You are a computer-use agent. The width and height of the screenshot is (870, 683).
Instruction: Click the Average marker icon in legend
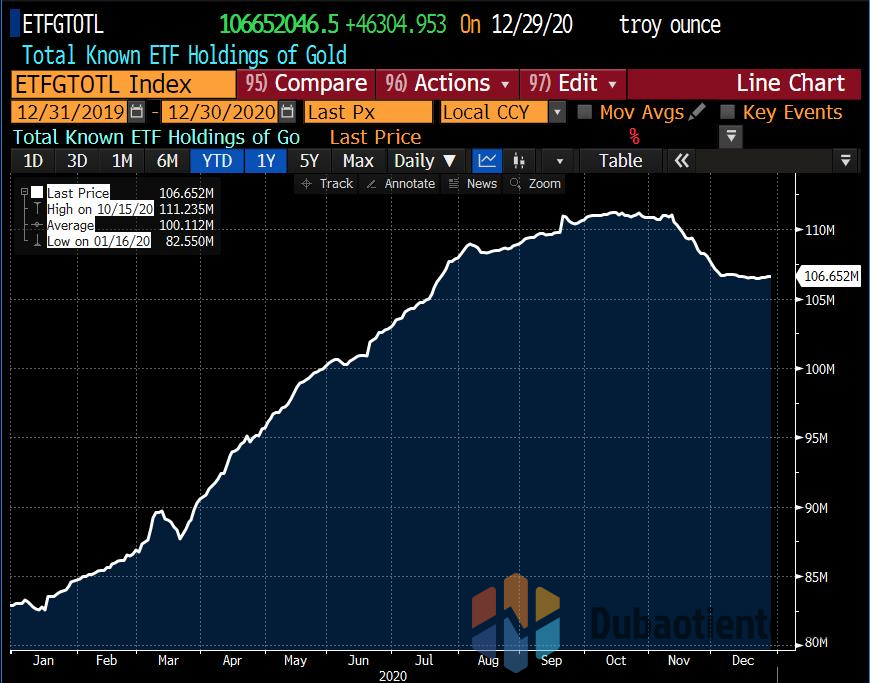[37, 225]
